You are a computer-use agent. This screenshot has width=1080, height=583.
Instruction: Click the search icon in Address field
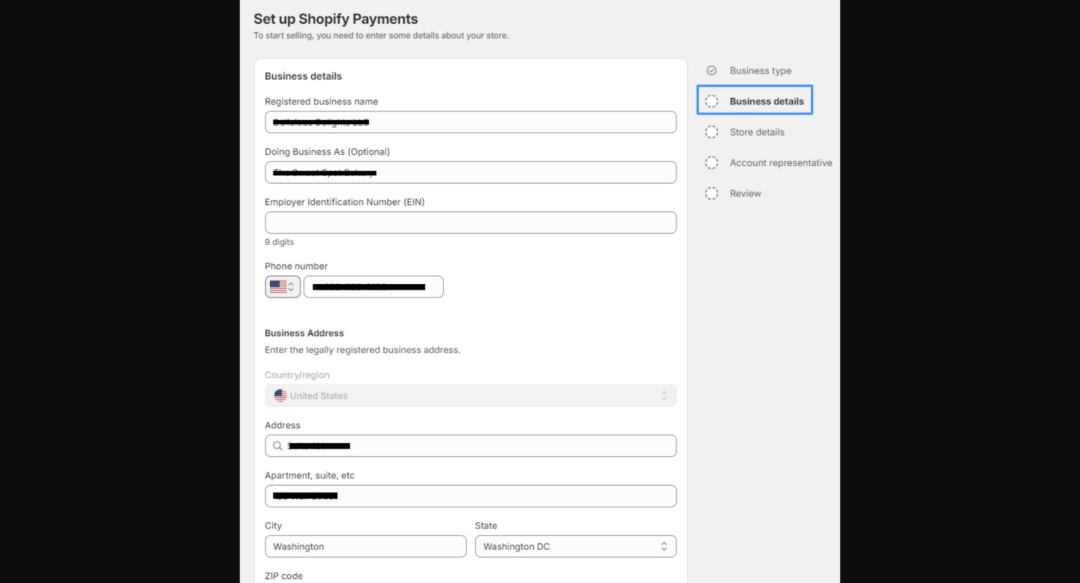click(276, 446)
